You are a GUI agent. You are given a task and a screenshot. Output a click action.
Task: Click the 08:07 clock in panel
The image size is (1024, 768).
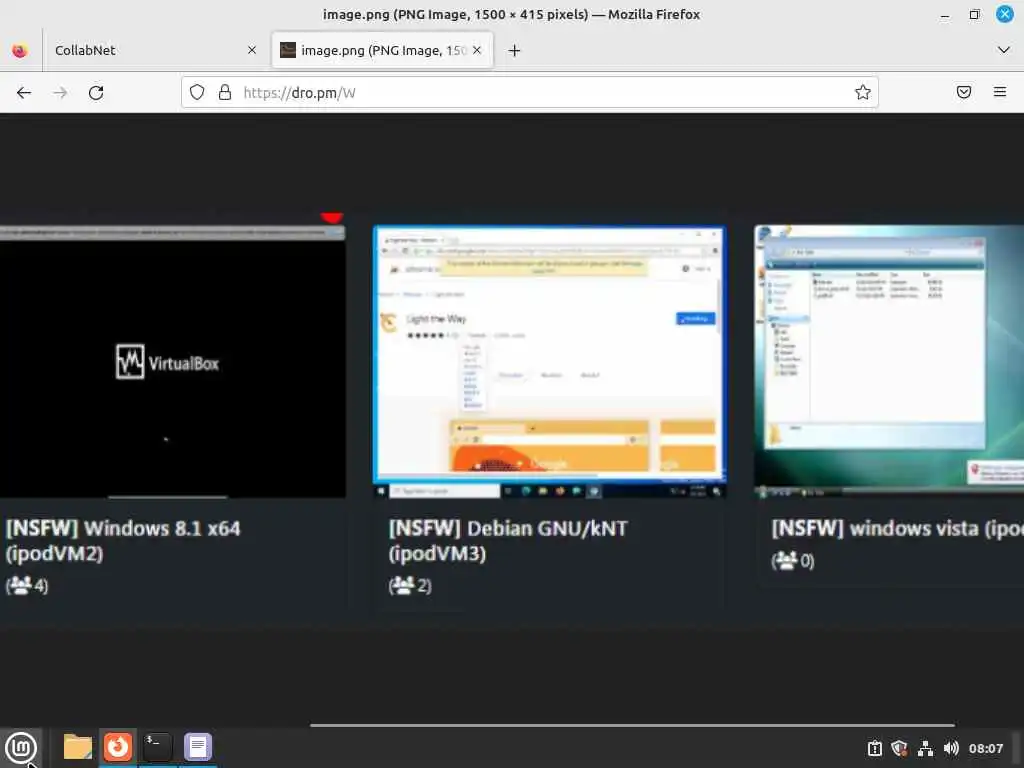click(985, 748)
